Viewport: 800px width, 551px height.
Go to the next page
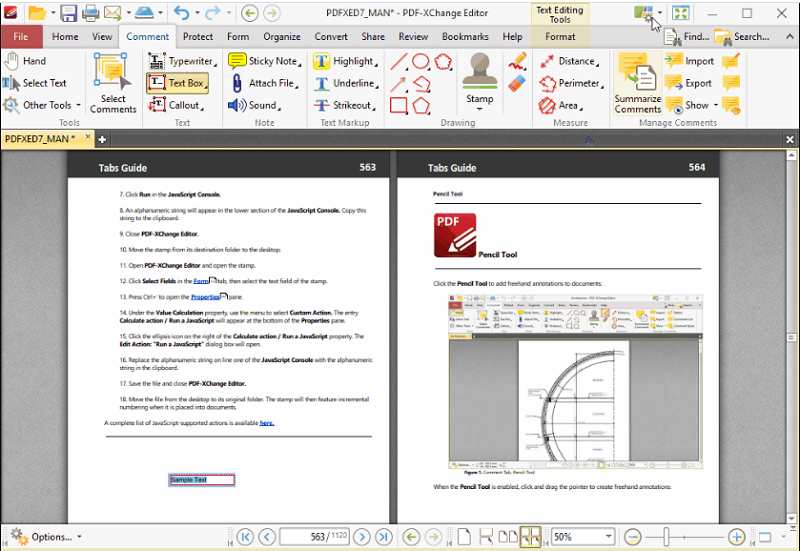click(x=362, y=537)
